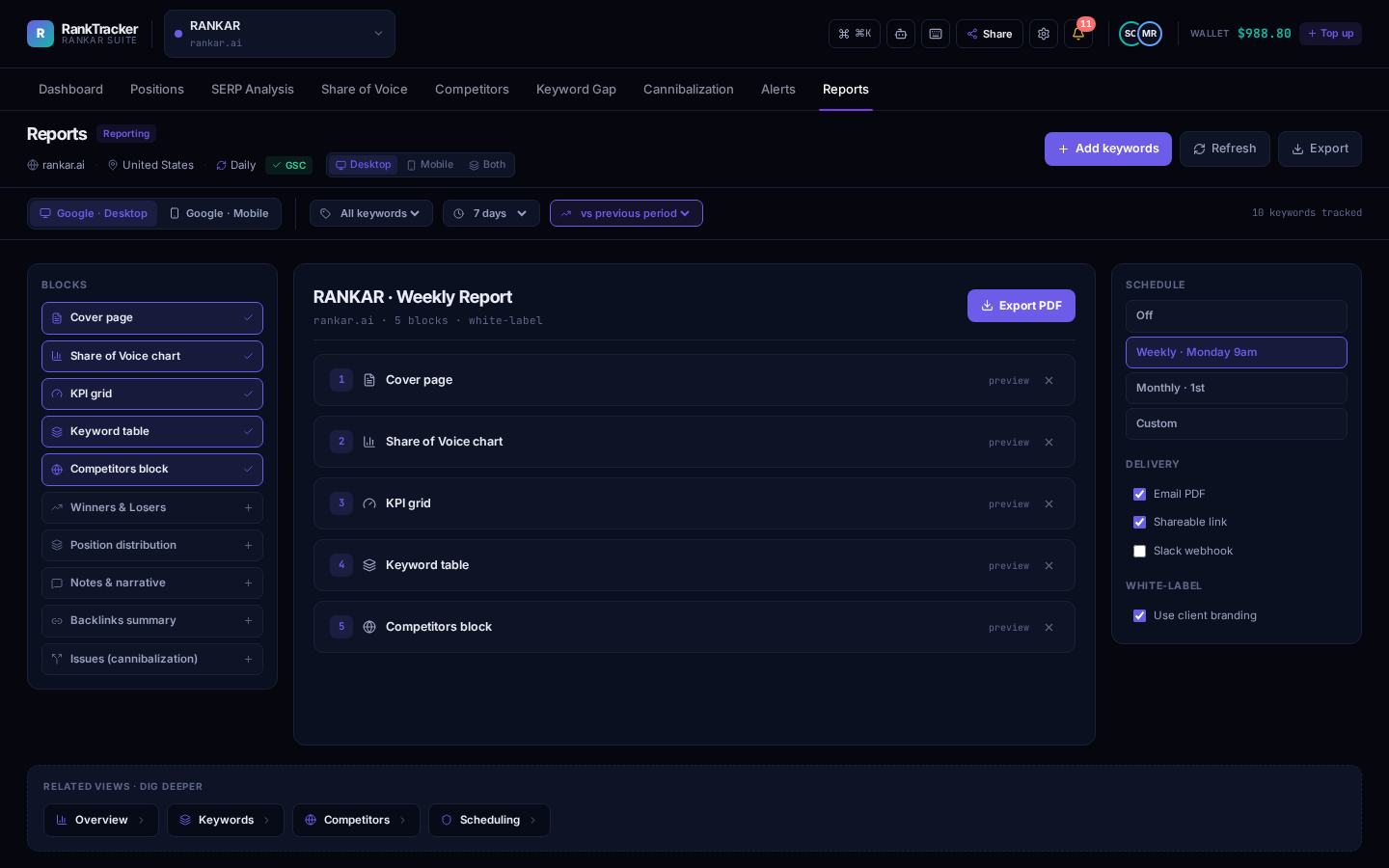Add Notes & narrative block plus icon
The width and height of the screenshot is (1389, 868).
point(248,583)
